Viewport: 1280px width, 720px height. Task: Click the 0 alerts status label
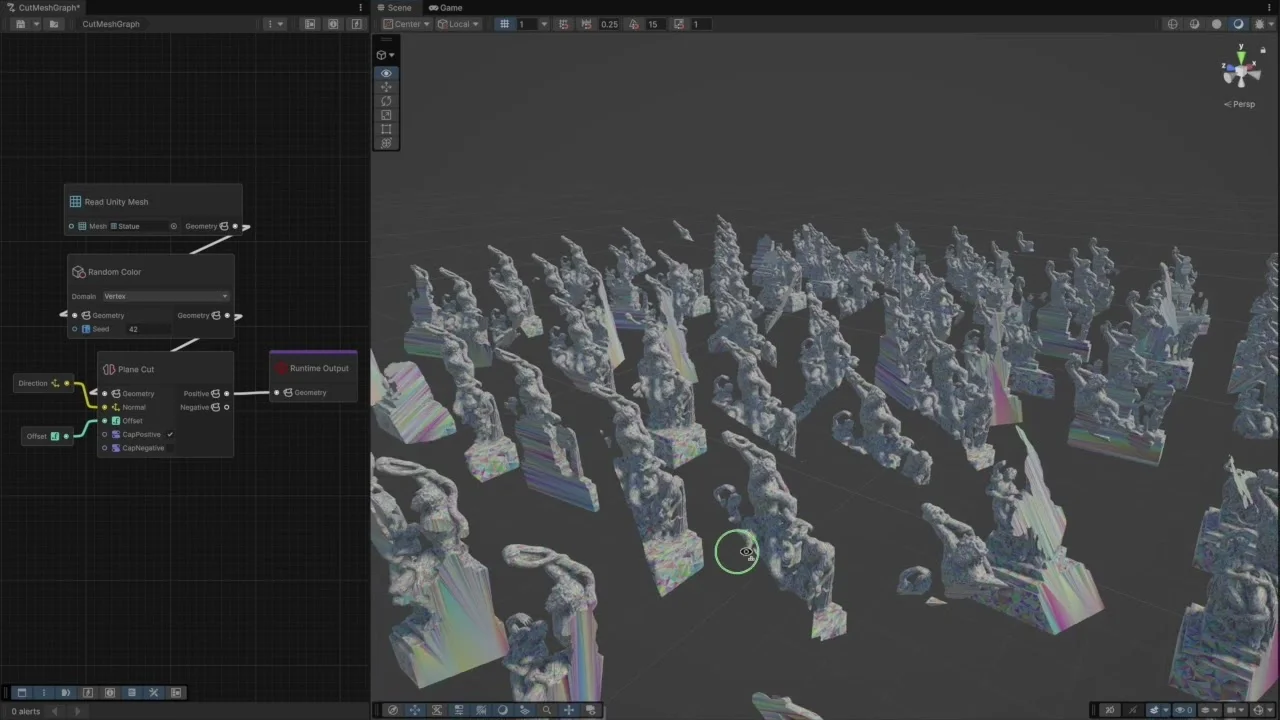(26, 711)
